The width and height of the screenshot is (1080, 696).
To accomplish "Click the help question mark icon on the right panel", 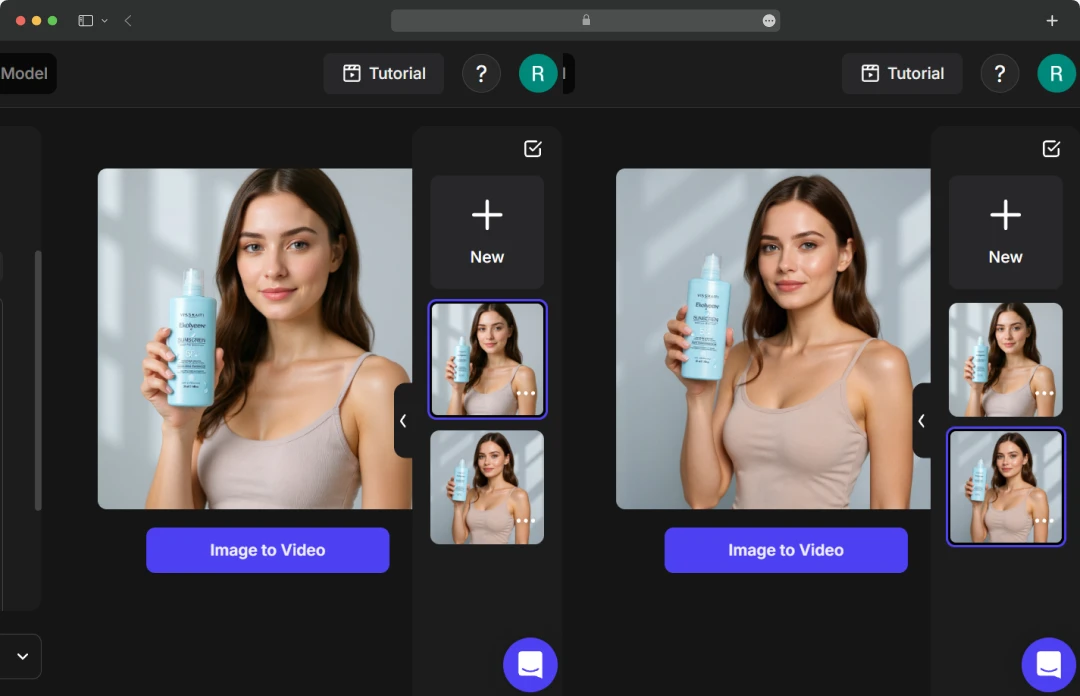I will coord(999,73).
